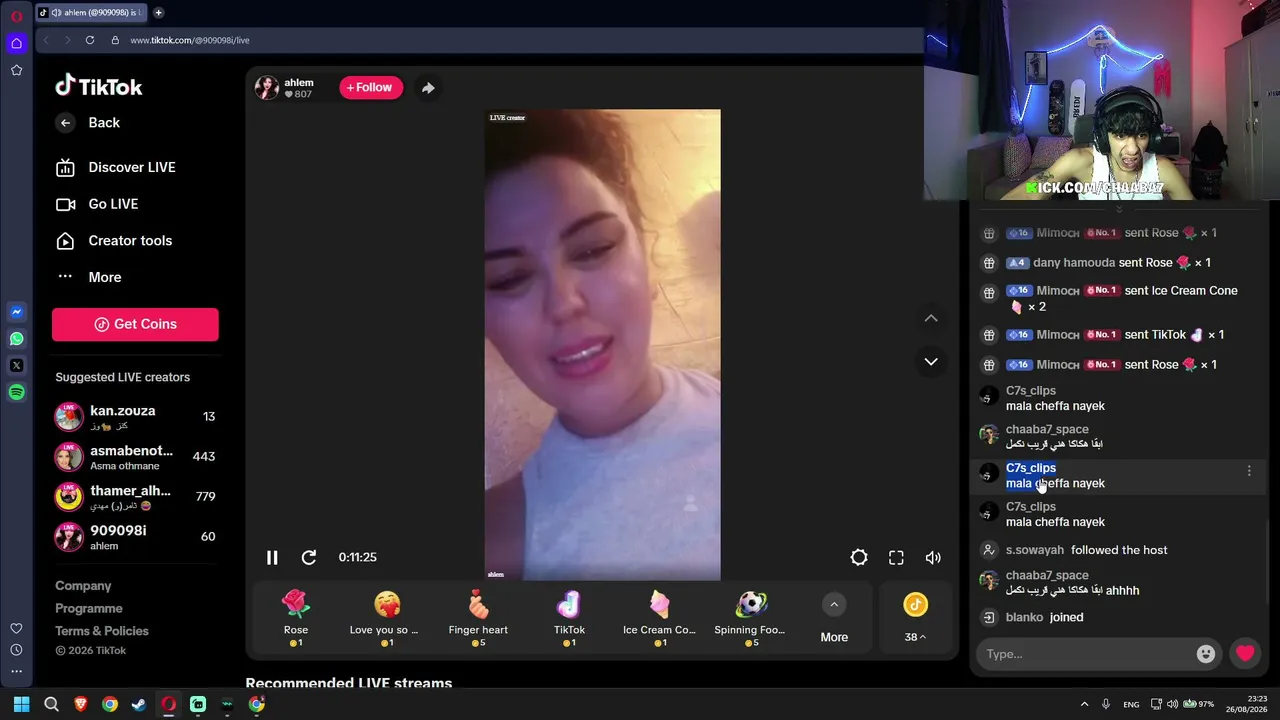Share the live stream with the arrow icon
The width and height of the screenshot is (1280, 720).
tap(428, 88)
